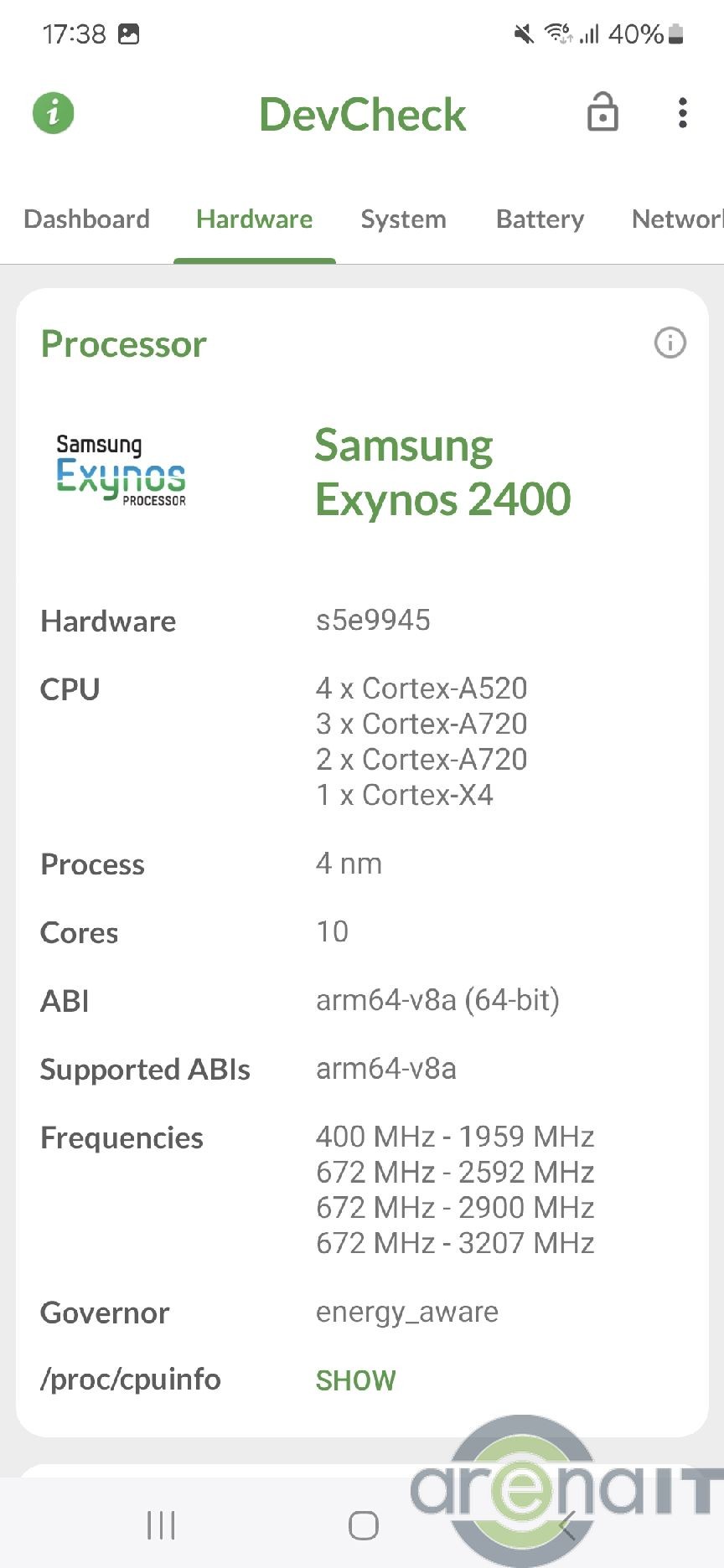
Task: Switch to the Dashboard tab
Action: 87,219
